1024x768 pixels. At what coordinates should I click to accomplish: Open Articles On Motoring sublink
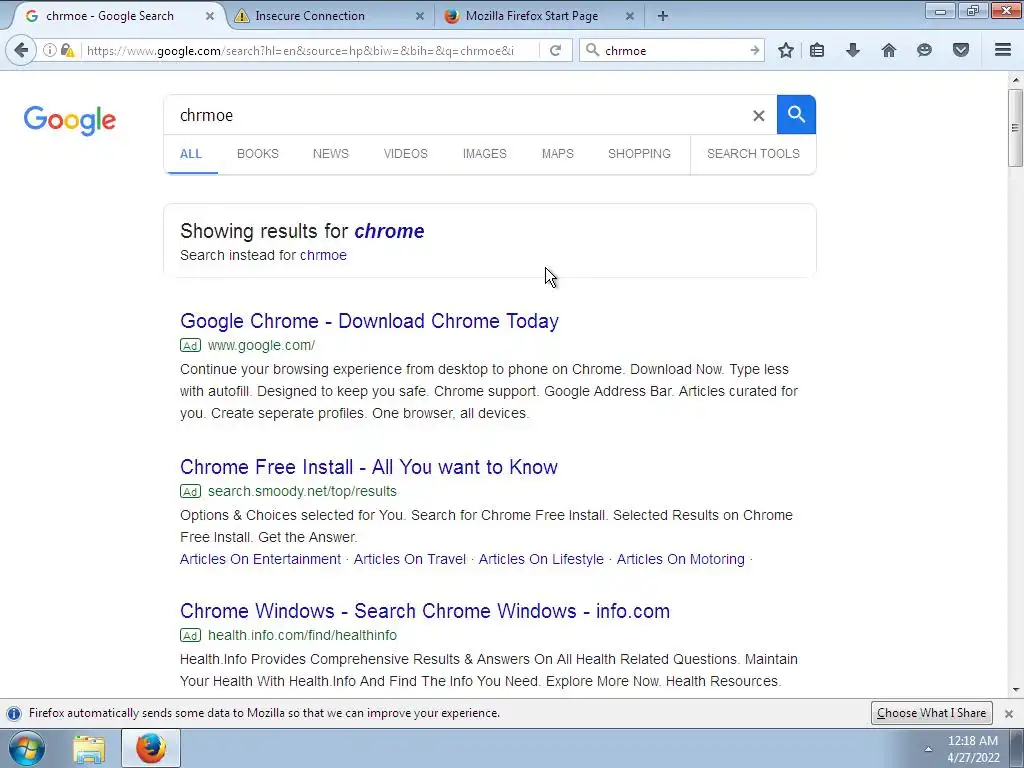pyautogui.click(x=680, y=560)
